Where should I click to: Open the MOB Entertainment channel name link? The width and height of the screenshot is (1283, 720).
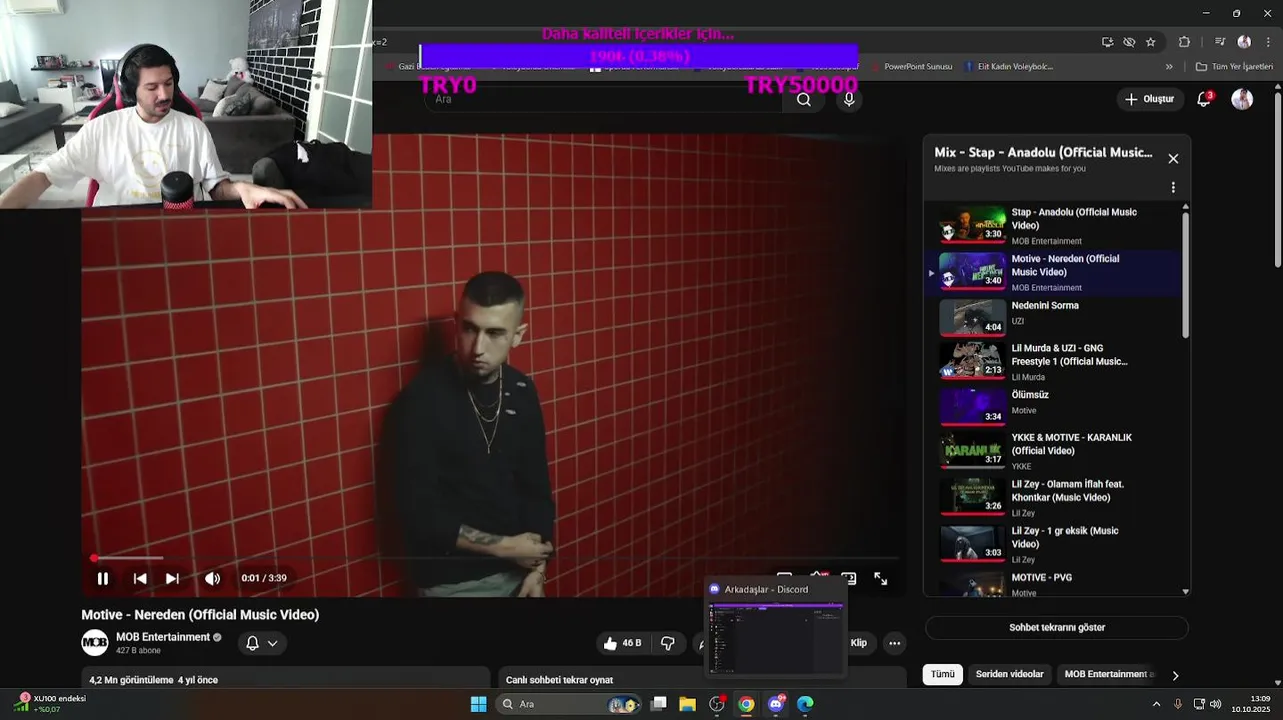click(x=163, y=637)
